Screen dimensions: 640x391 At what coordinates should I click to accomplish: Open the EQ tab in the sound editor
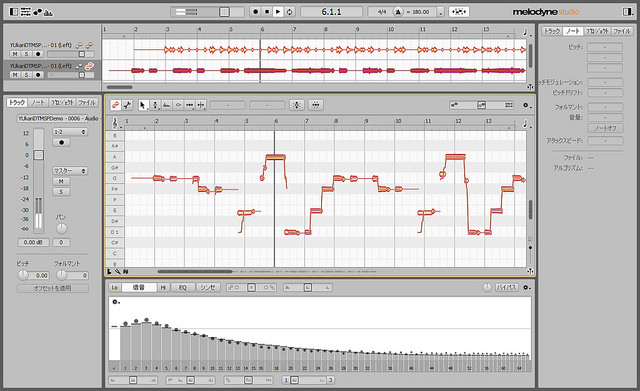(182, 287)
